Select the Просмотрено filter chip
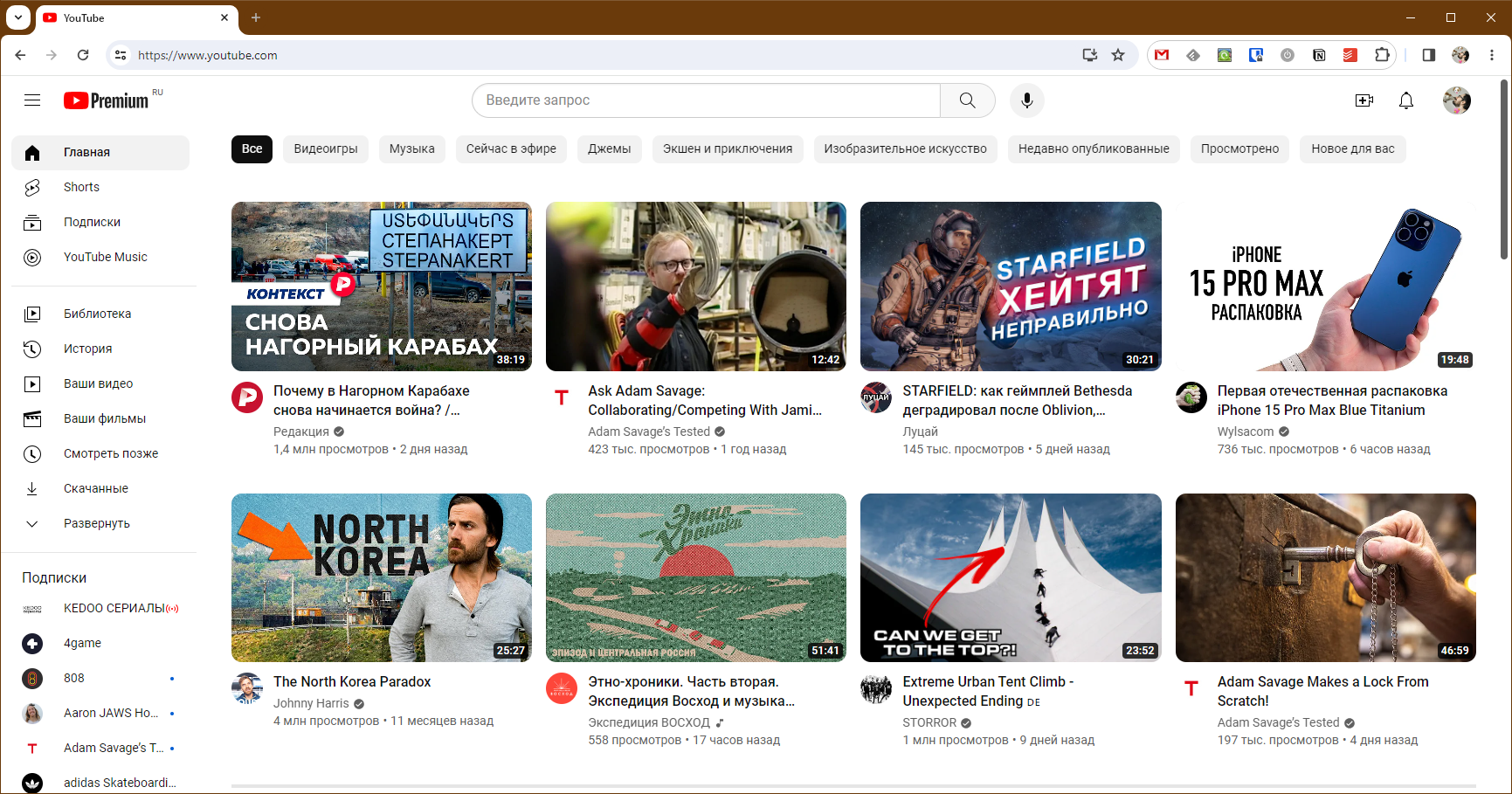Image resolution: width=1512 pixels, height=794 pixels. point(1239,149)
